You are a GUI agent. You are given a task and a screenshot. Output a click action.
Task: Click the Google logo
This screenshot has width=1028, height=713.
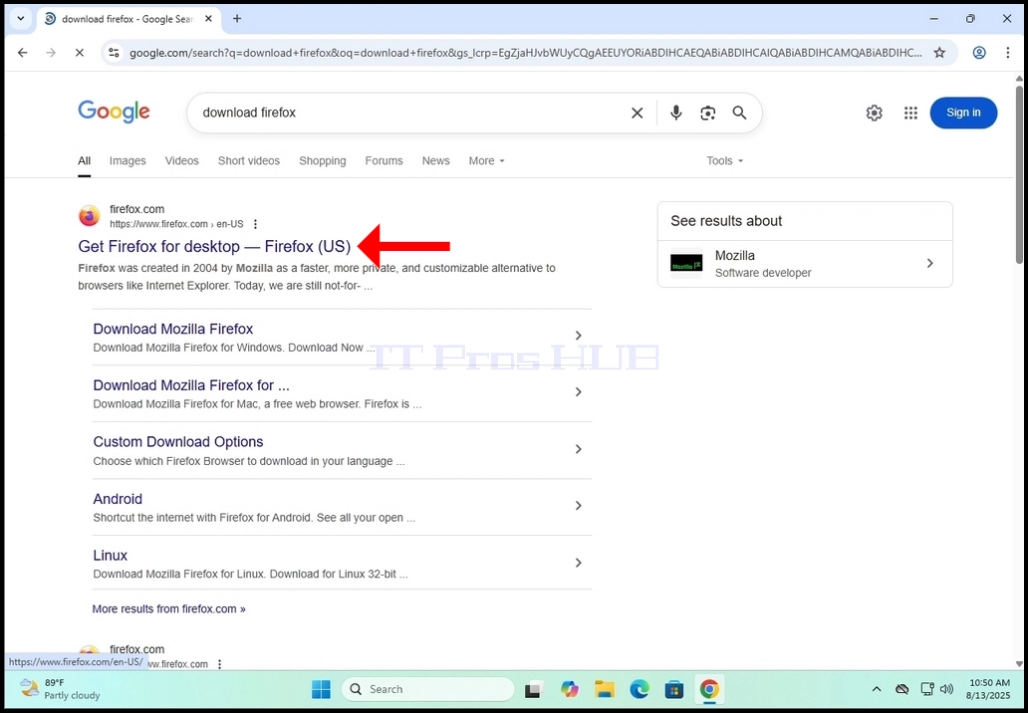(114, 112)
